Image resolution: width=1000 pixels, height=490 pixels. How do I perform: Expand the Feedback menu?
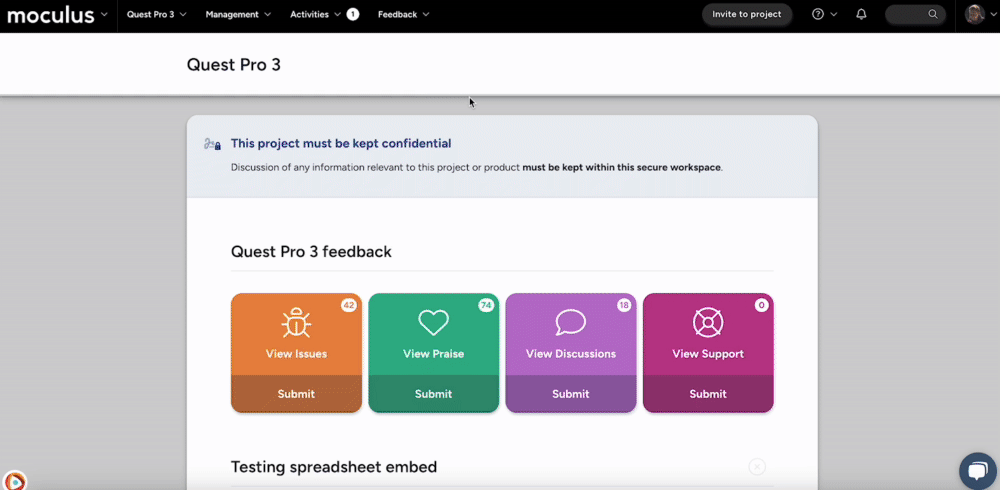click(403, 15)
